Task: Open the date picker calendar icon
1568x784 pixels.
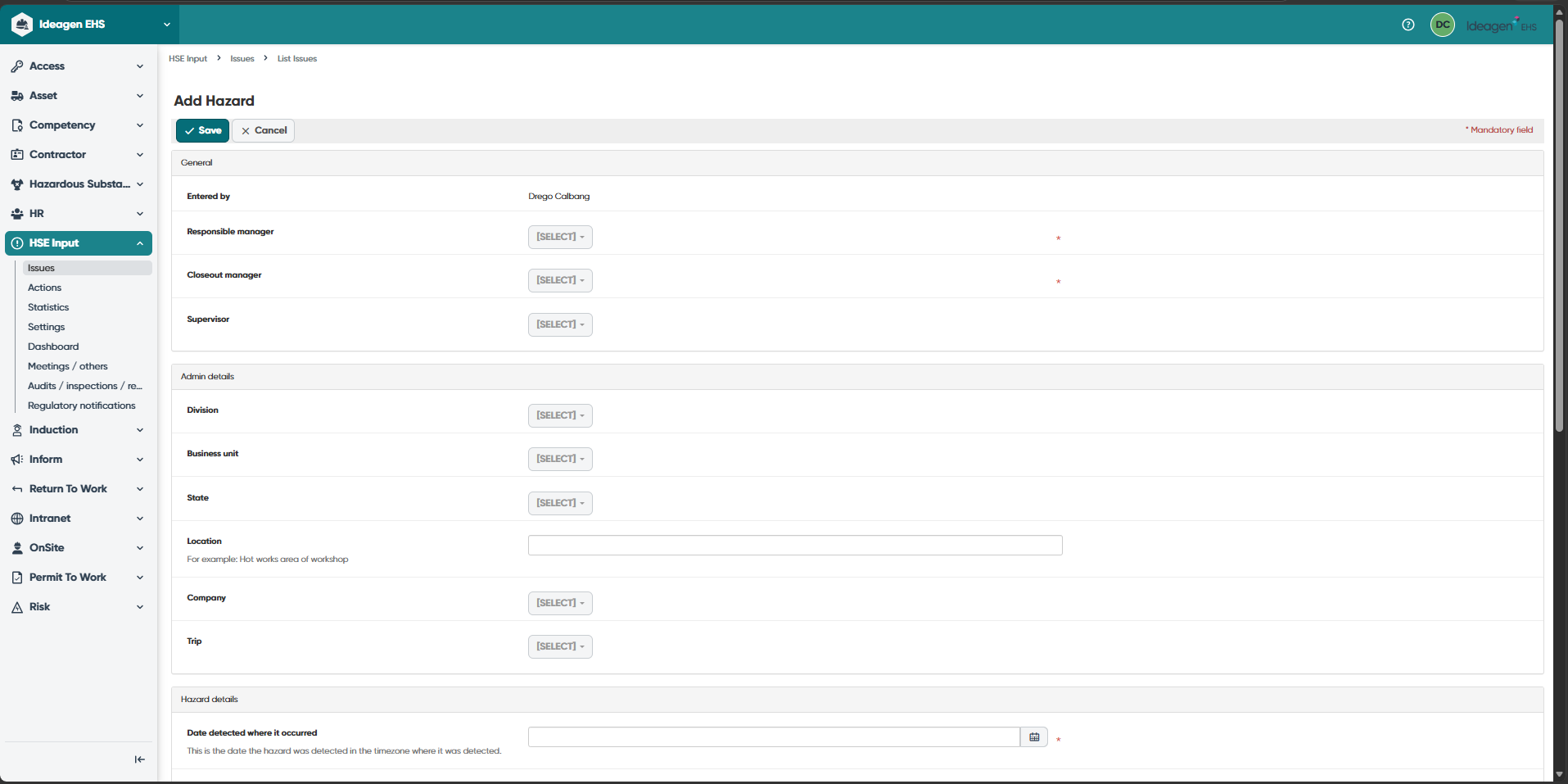Action: click(x=1034, y=737)
